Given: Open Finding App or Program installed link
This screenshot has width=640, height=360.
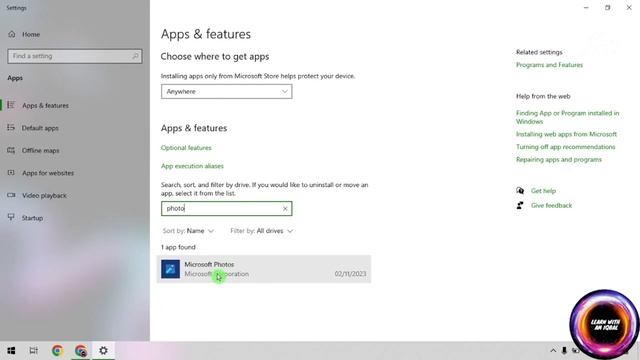Looking at the screenshot, I should click(x=567, y=117).
